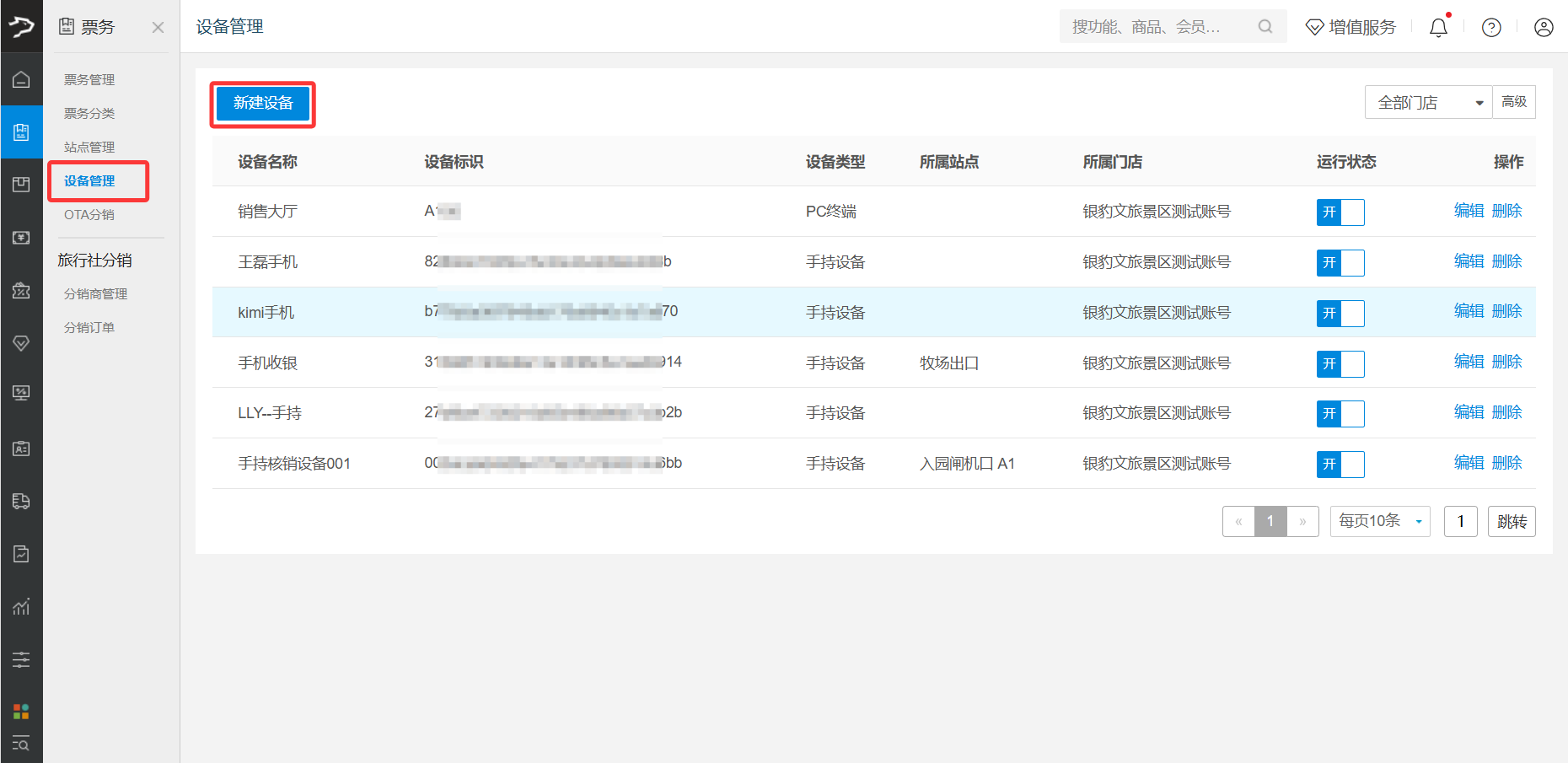Open the OTA分销 menu item
Viewport: 1568px width, 763px height.
coord(89,214)
